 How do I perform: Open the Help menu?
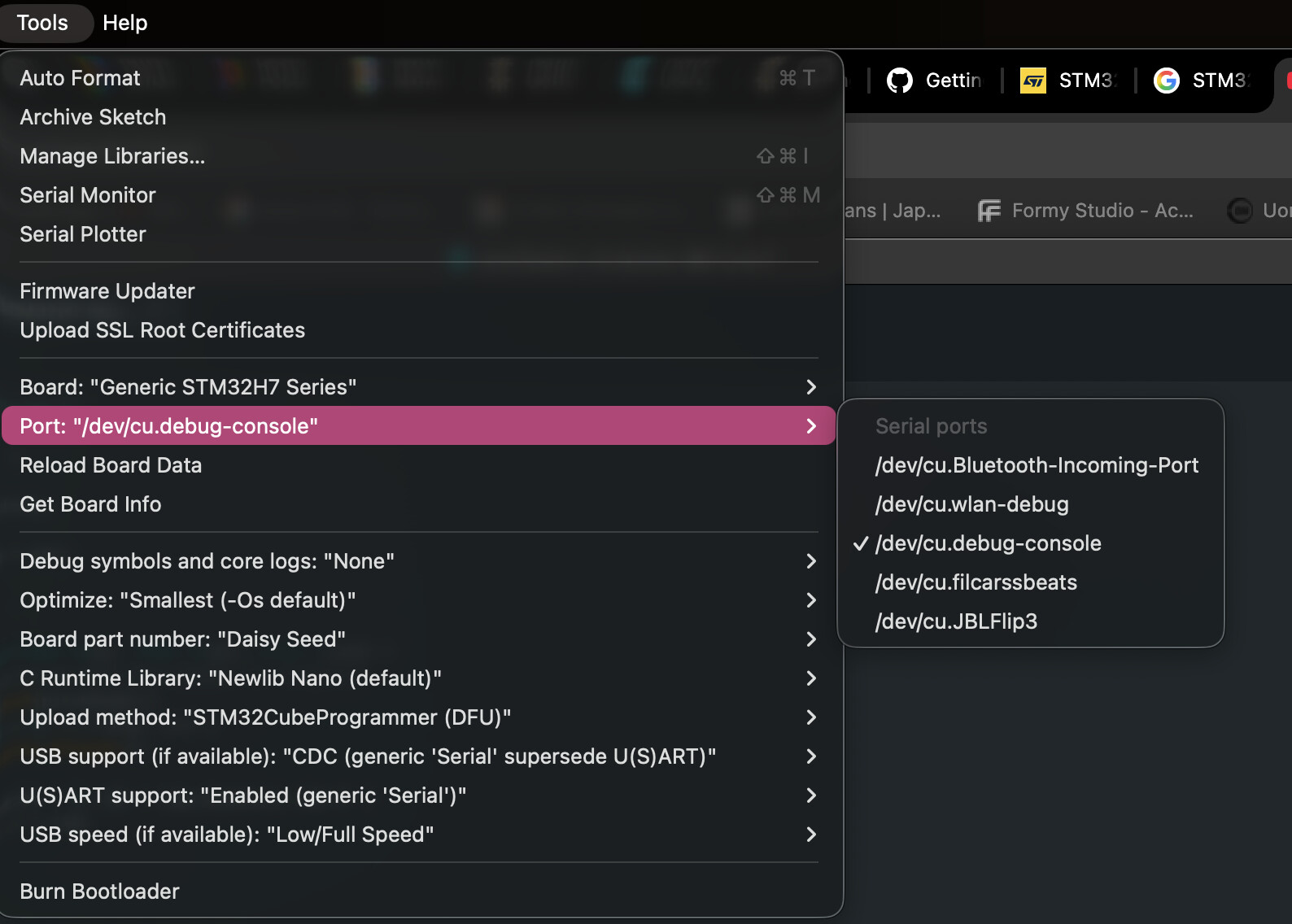click(x=124, y=23)
